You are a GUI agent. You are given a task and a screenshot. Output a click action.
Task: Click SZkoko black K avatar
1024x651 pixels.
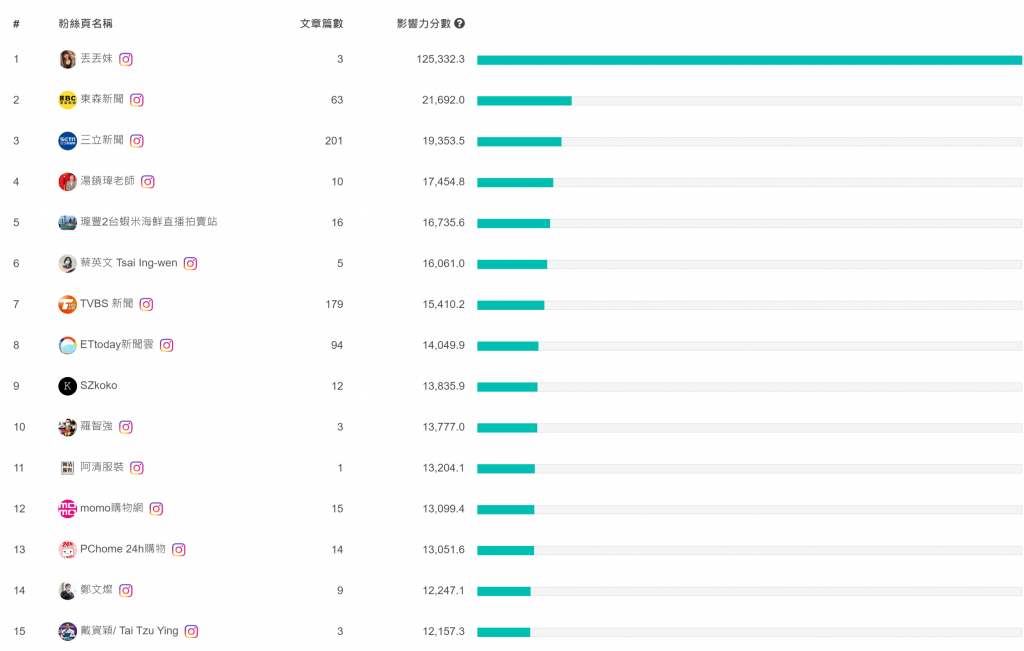pos(67,386)
